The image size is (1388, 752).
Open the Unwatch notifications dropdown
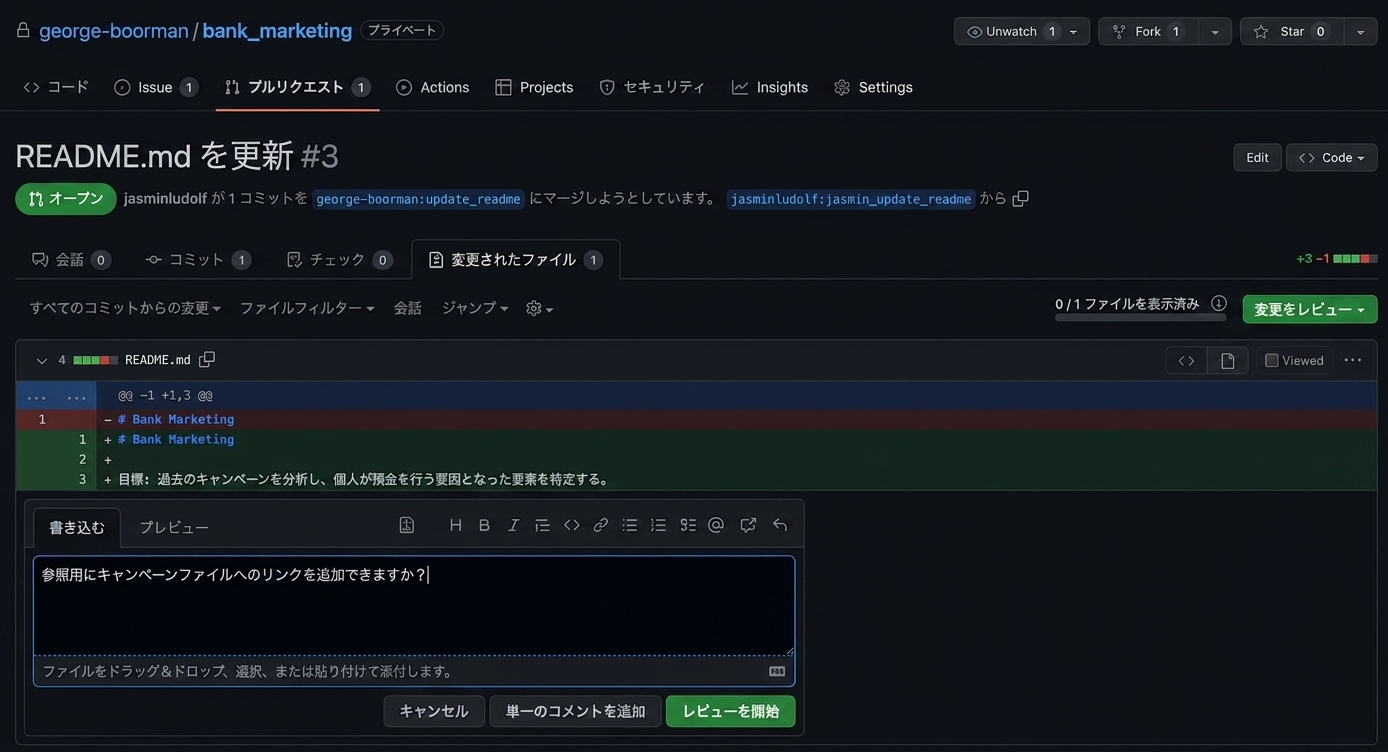1022,31
